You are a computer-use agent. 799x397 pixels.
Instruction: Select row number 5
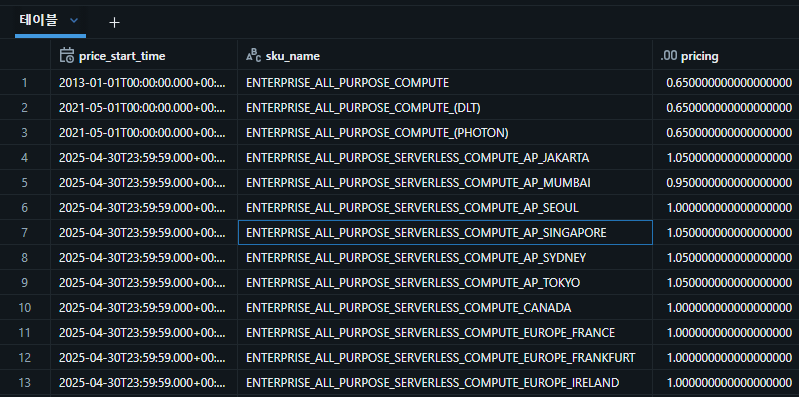click(25, 182)
